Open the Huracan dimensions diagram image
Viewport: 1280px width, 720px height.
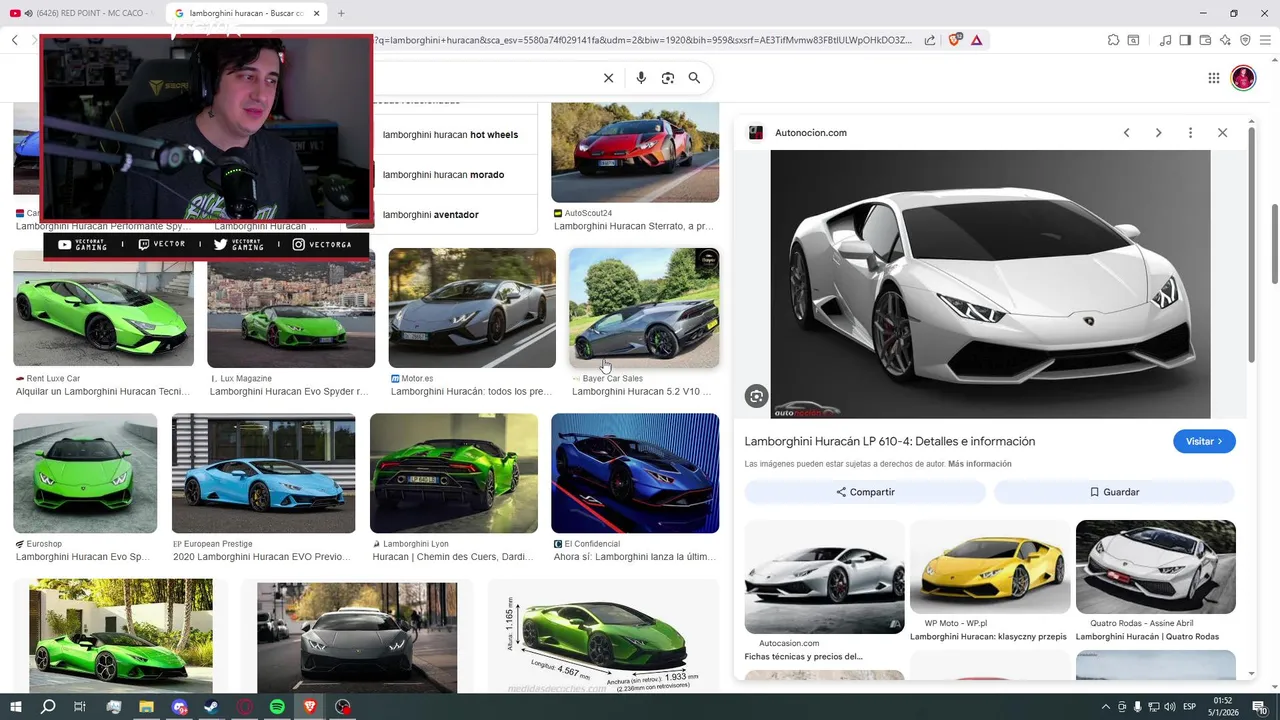click(x=603, y=636)
